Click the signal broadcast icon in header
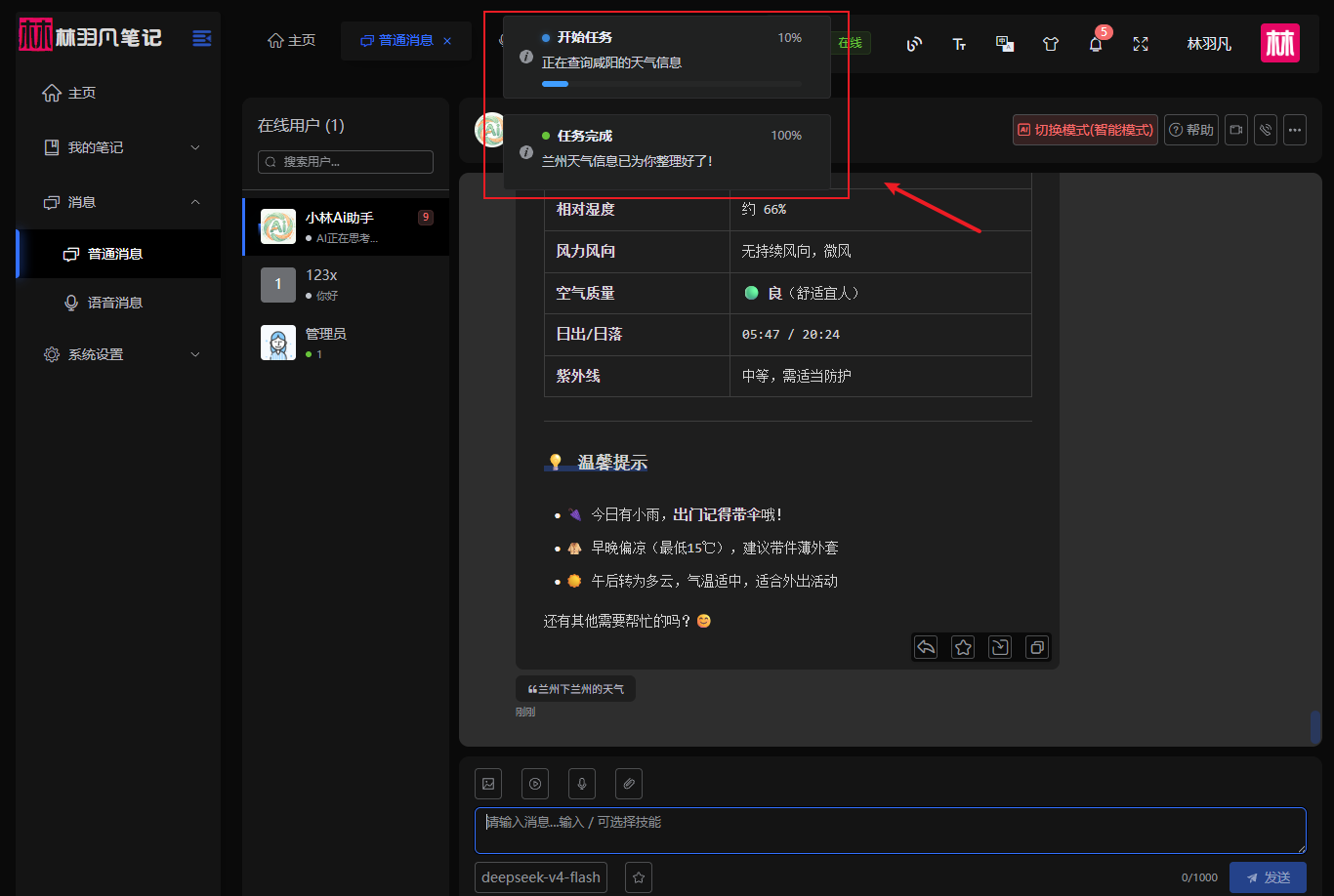Image resolution: width=1334 pixels, height=896 pixels. tap(914, 44)
